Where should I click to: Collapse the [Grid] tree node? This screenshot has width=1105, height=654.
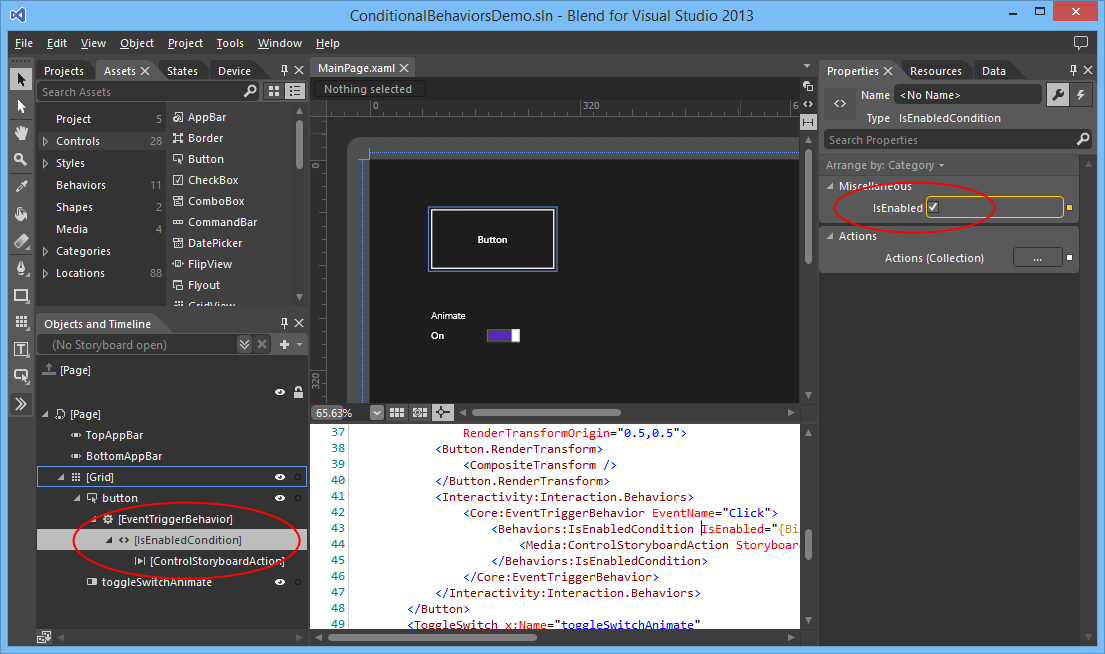point(61,477)
